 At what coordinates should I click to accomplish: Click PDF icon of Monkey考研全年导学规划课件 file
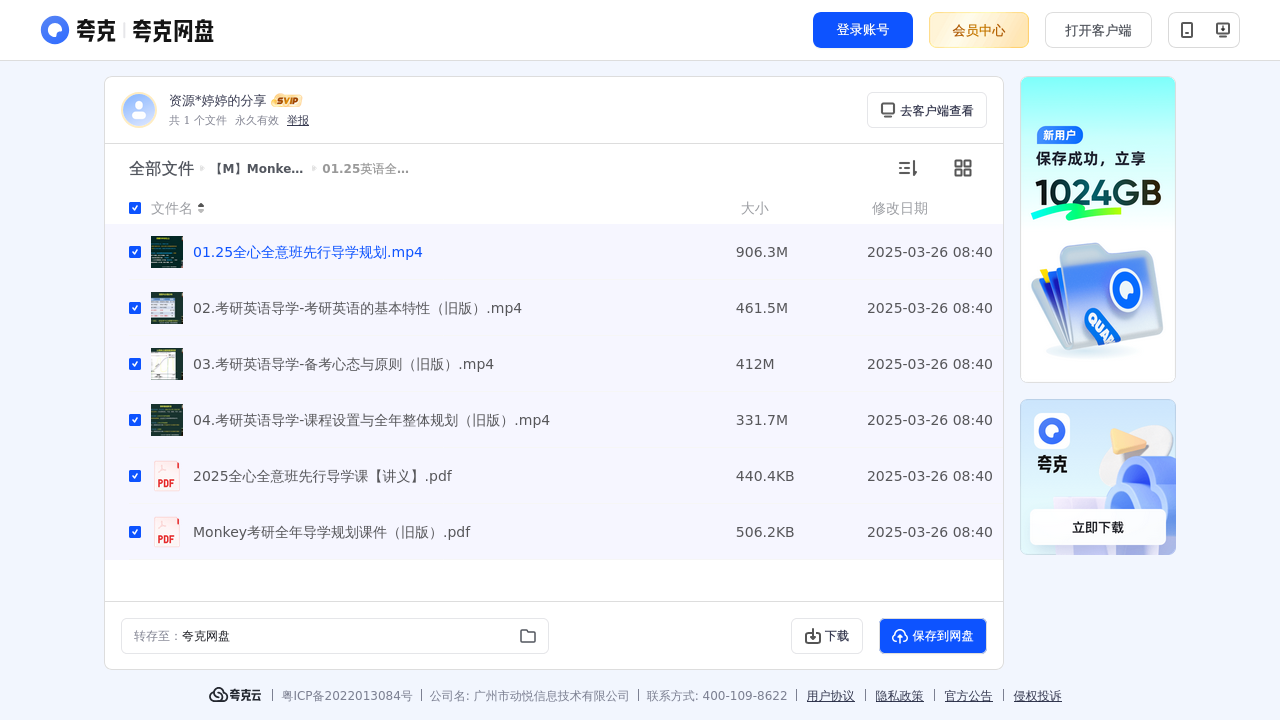(167, 532)
